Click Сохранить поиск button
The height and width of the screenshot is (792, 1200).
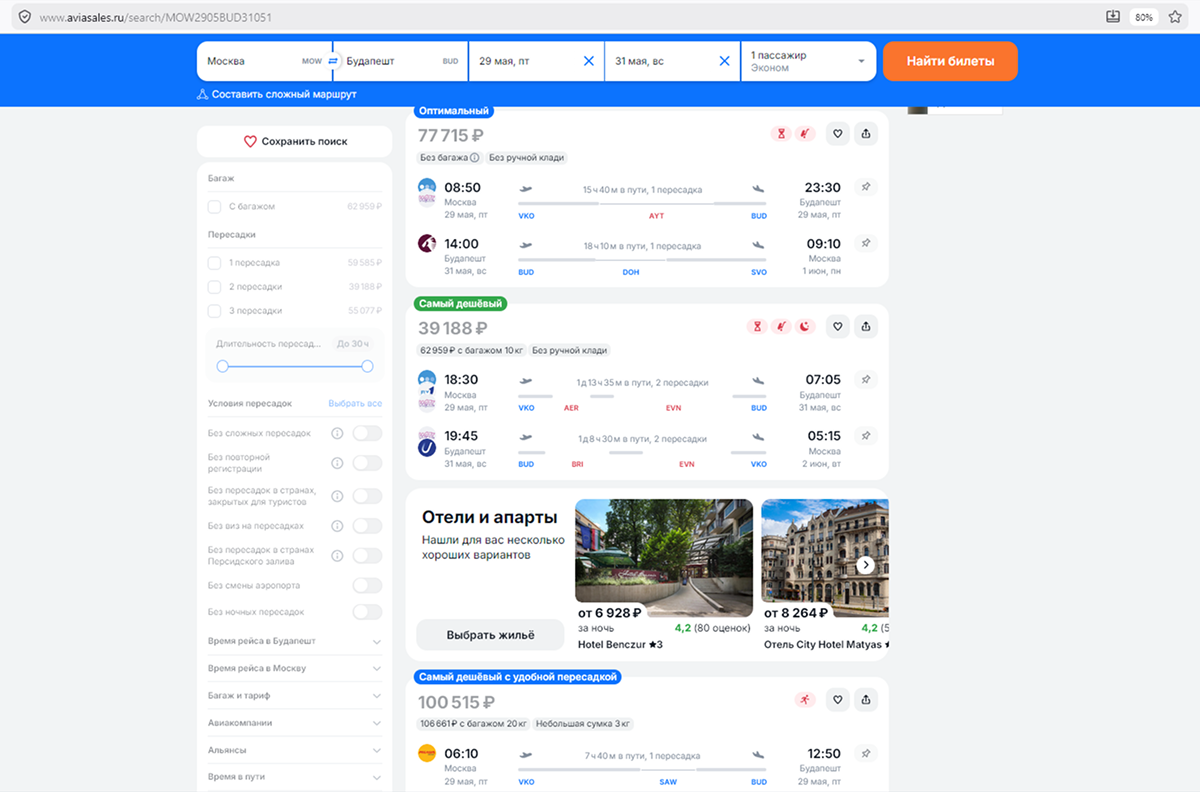294,142
